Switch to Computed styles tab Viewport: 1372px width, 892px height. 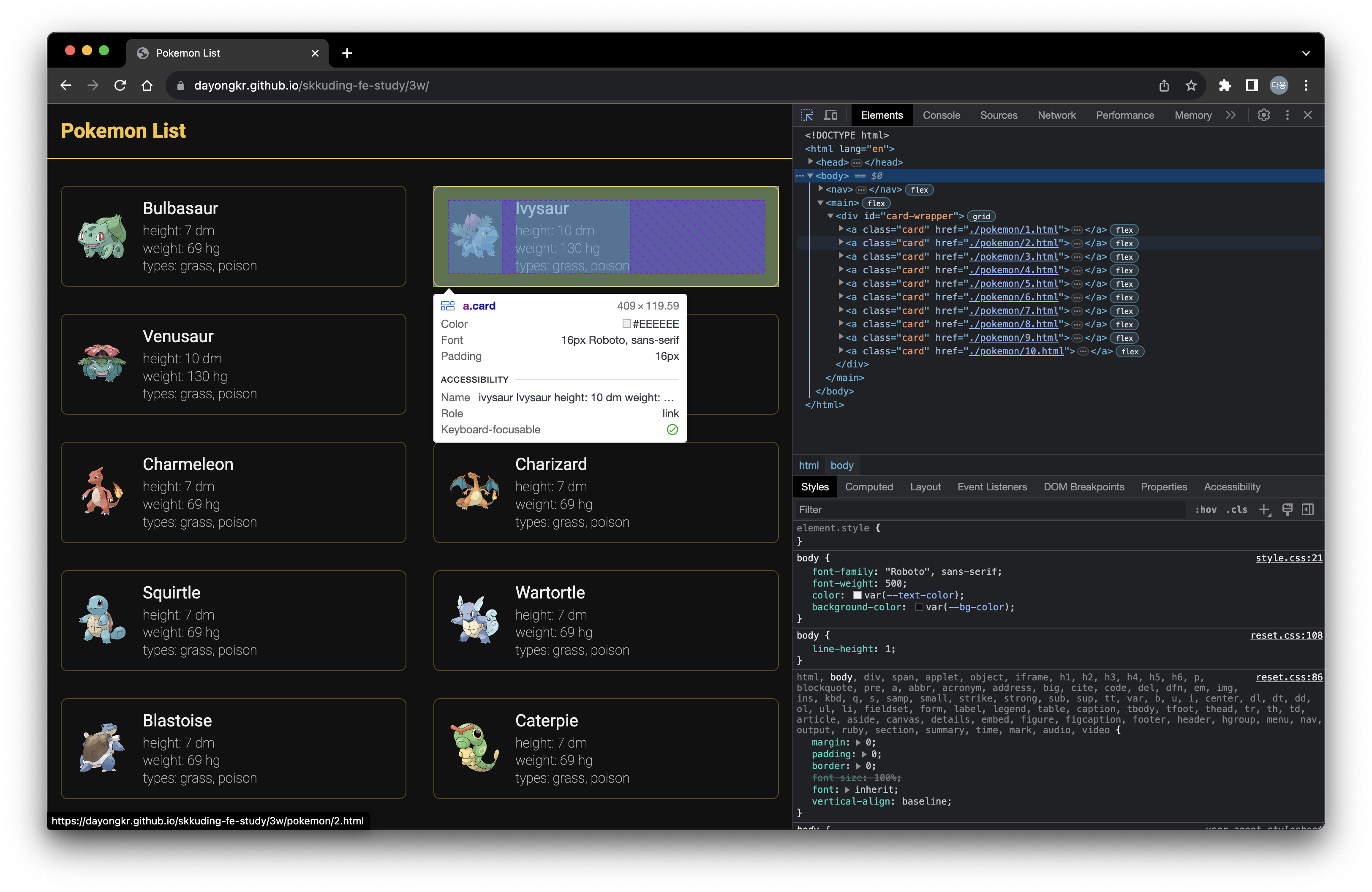point(869,487)
